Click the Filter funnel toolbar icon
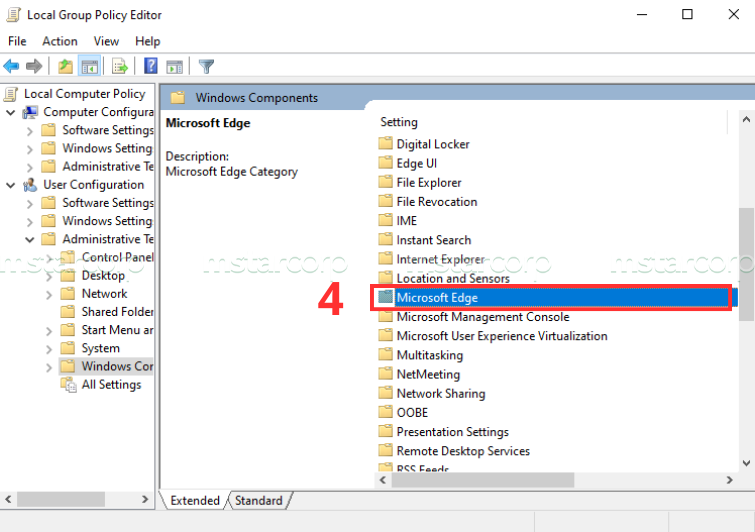The width and height of the screenshot is (755, 532). pyautogui.click(x=206, y=66)
